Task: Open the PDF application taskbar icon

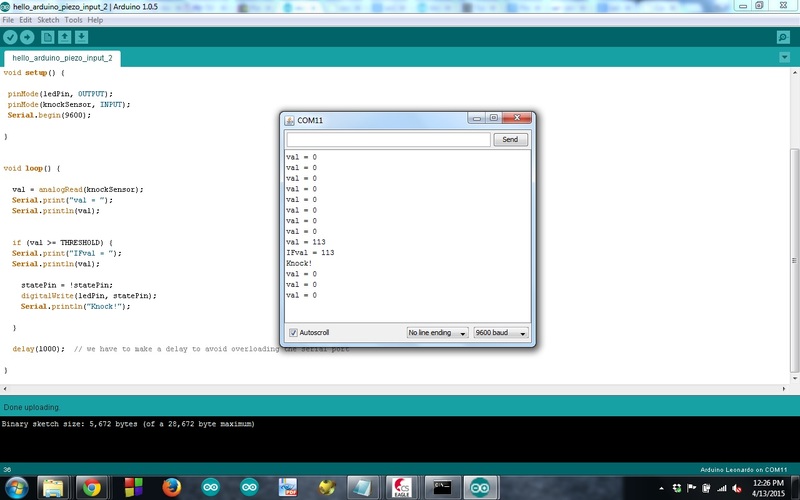Action: point(288,488)
